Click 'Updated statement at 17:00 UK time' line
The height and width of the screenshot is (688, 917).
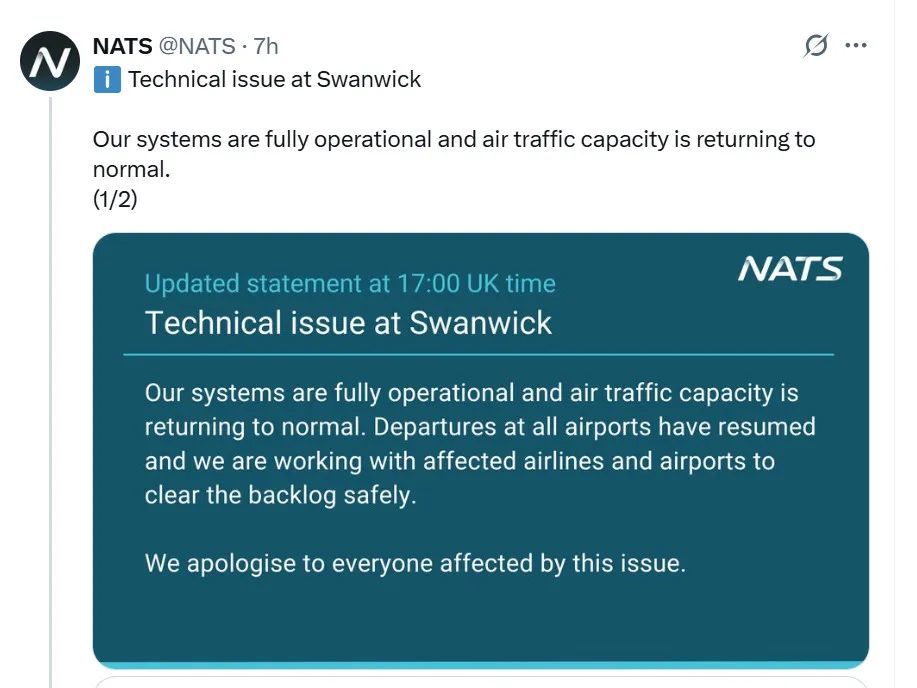[x=350, y=283]
